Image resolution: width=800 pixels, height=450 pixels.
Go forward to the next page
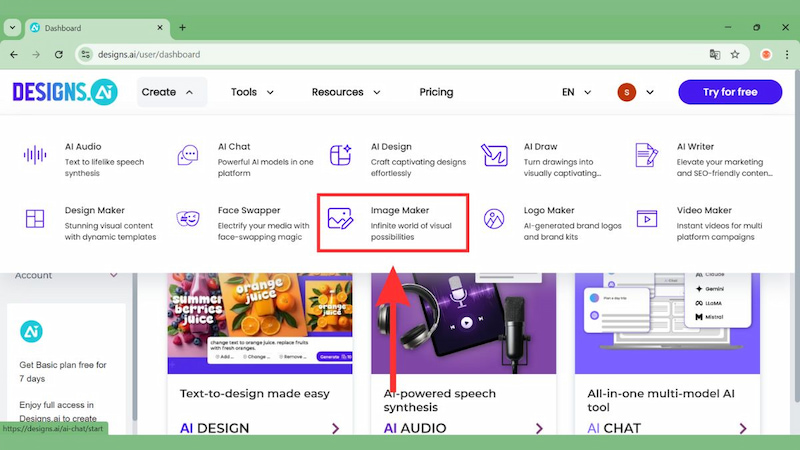(x=36, y=54)
